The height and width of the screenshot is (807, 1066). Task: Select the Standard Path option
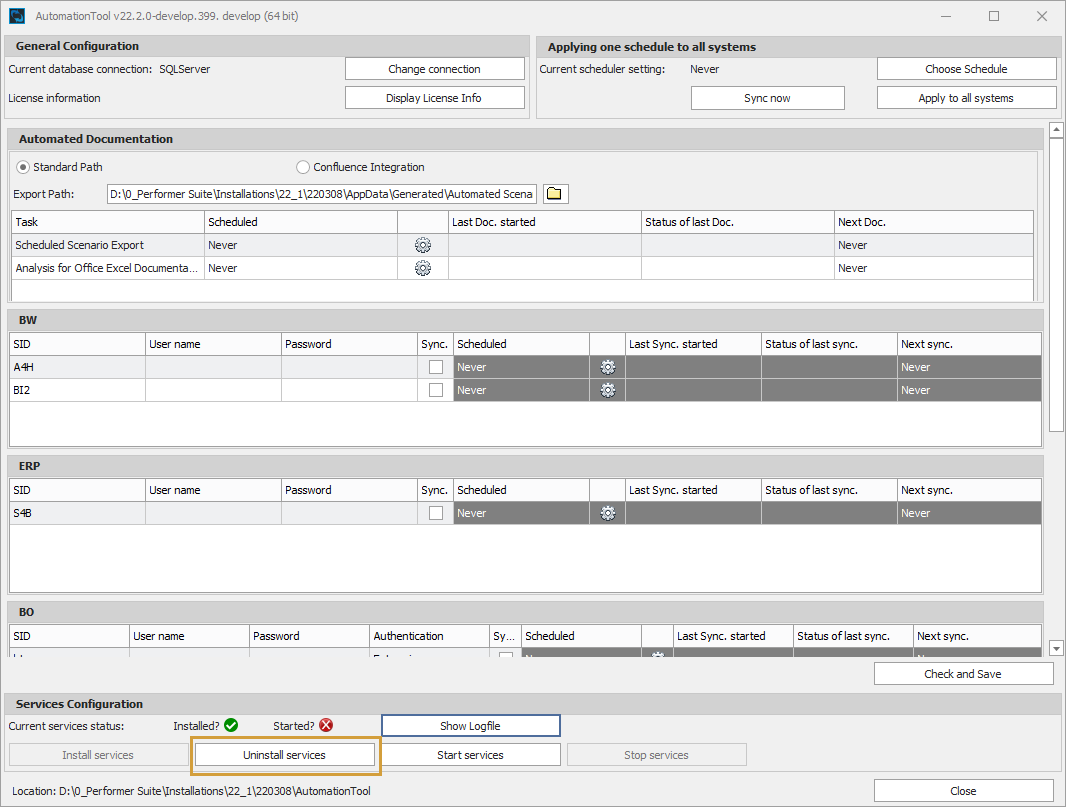point(22,166)
